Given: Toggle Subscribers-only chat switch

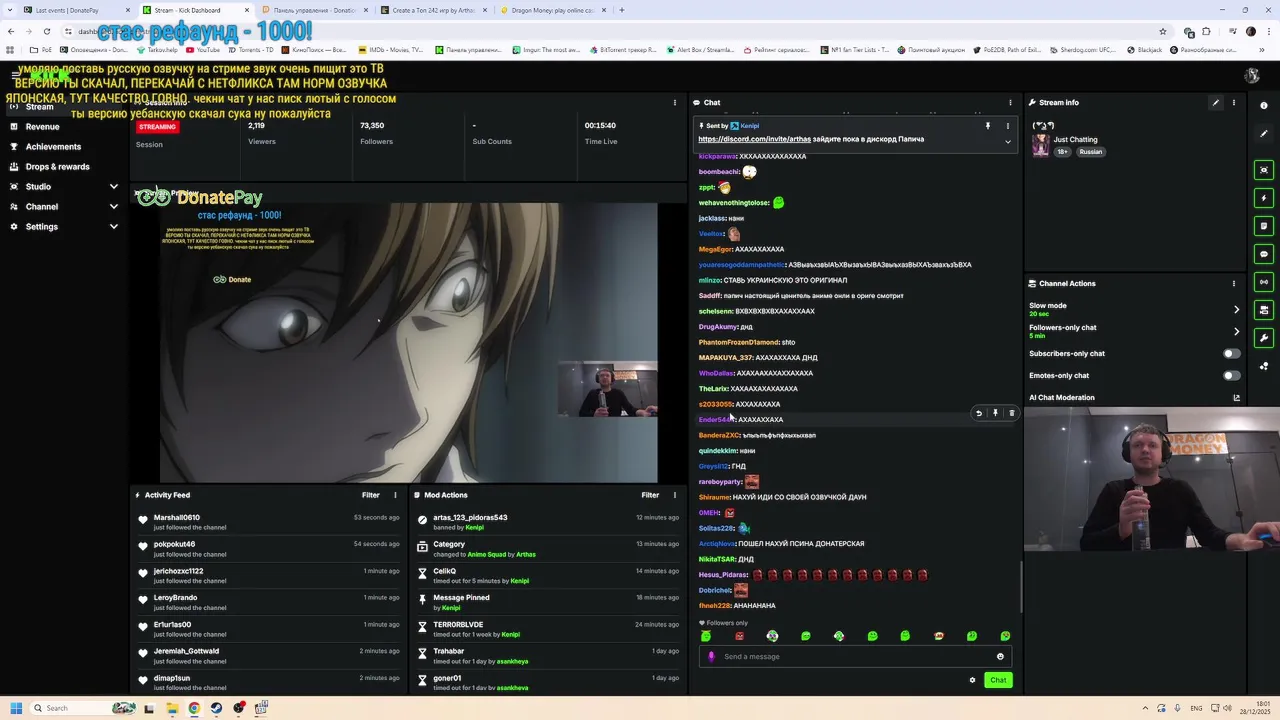Looking at the screenshot, I should point(1231,354).
